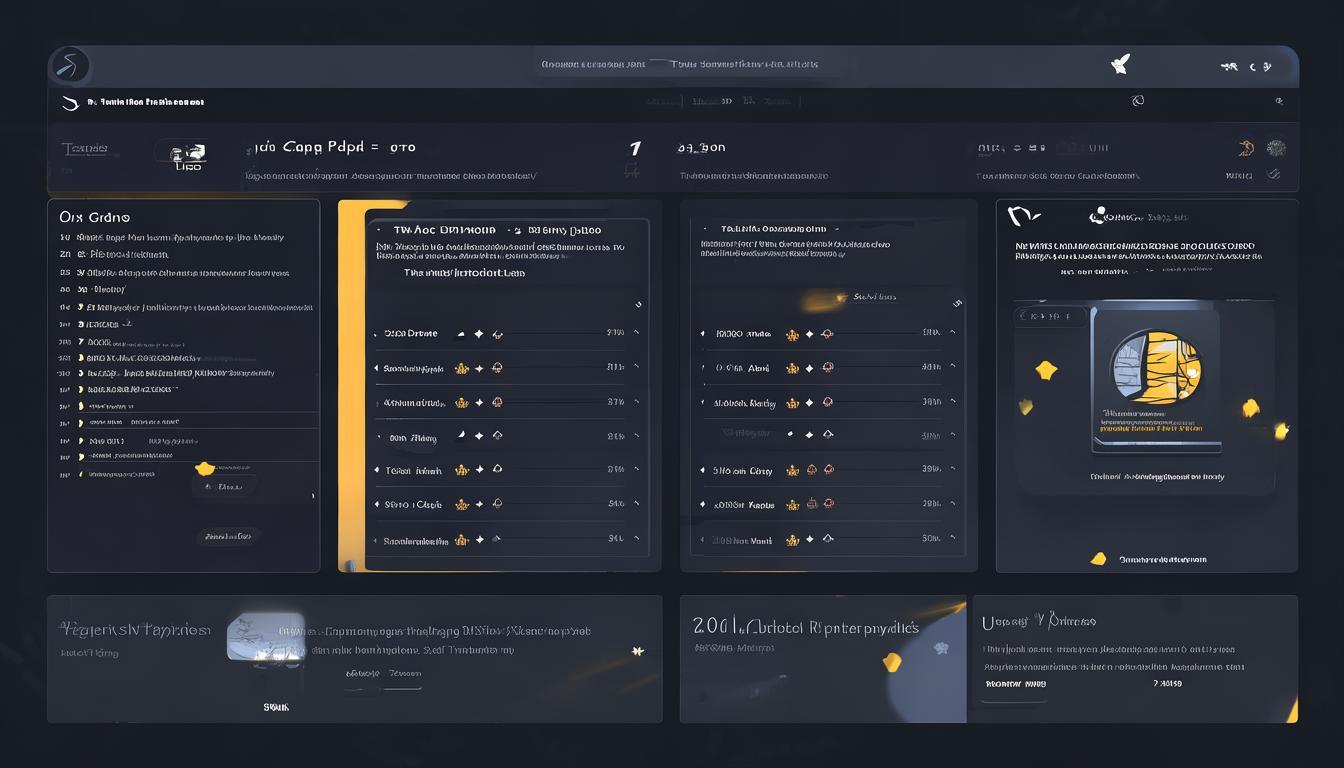Click underlined button in bottom-right card
This screenshot has height=768, width=1344.
(1015, 686)
